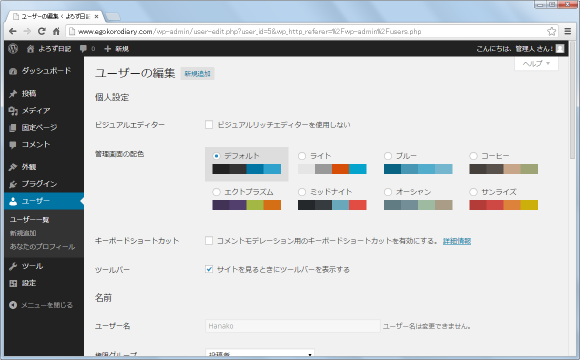The width and height of the screenshot is (580, 360).
Task: Open the 詳細情報 link
Action: click(457, 241)
